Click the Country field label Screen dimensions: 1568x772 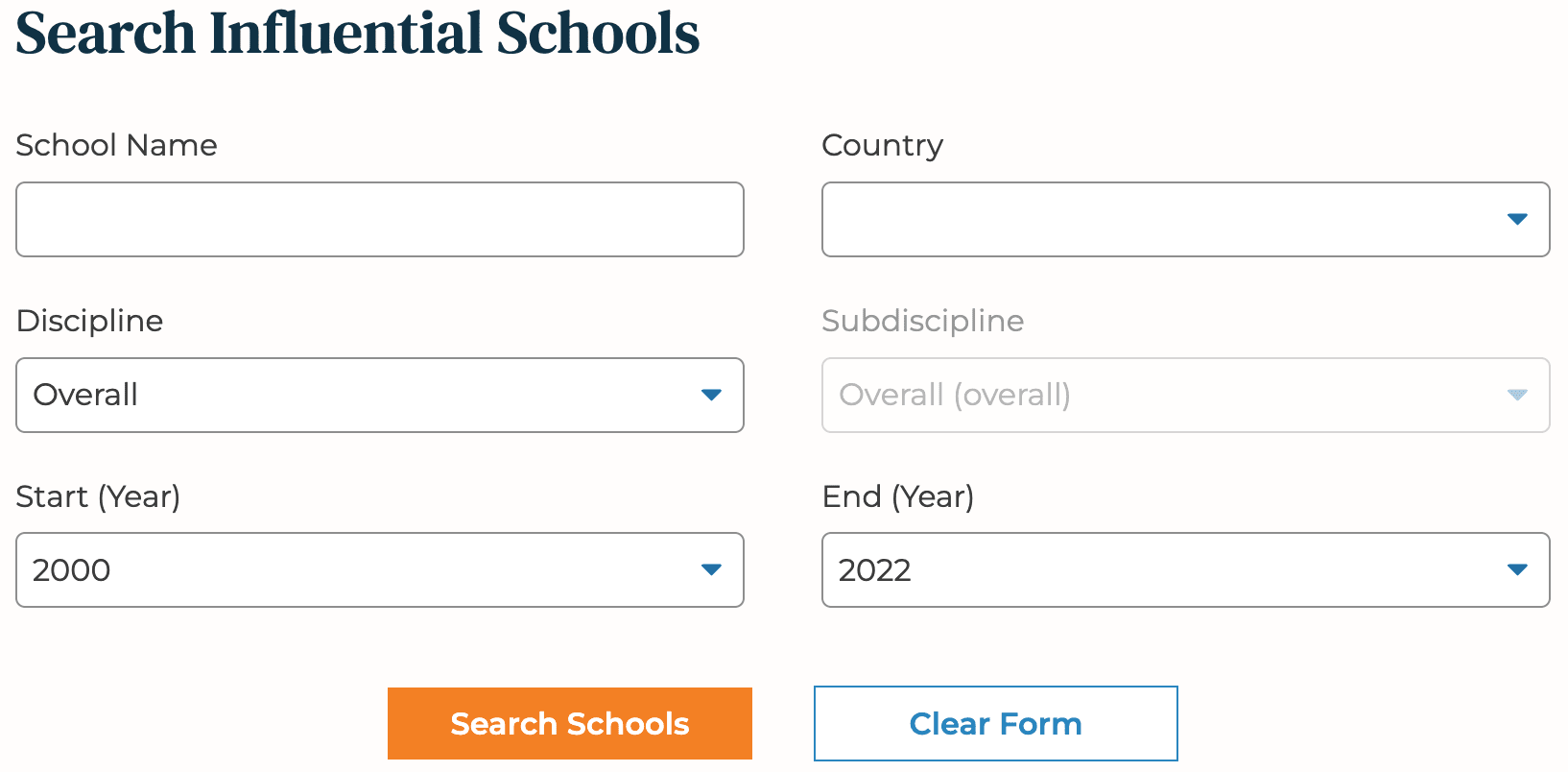[882, 145]
